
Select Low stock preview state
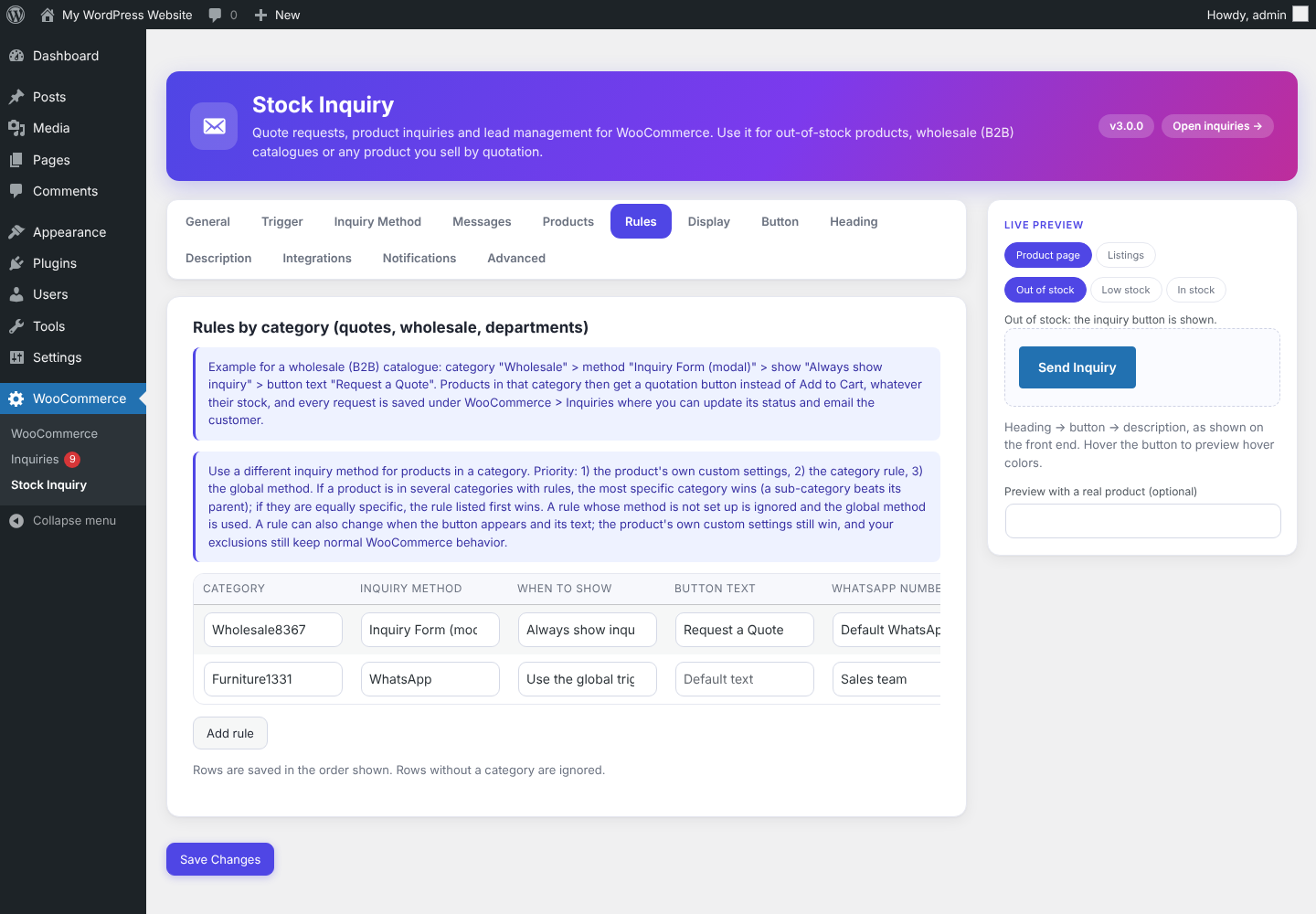click(x=1126, y=290)
